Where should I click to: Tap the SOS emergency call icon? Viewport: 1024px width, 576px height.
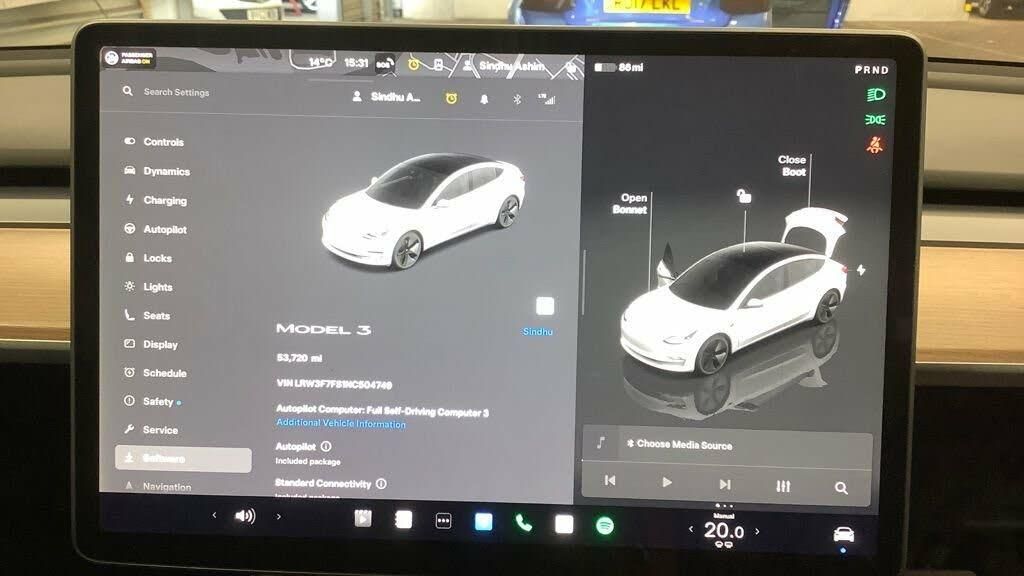click(384, 63)
